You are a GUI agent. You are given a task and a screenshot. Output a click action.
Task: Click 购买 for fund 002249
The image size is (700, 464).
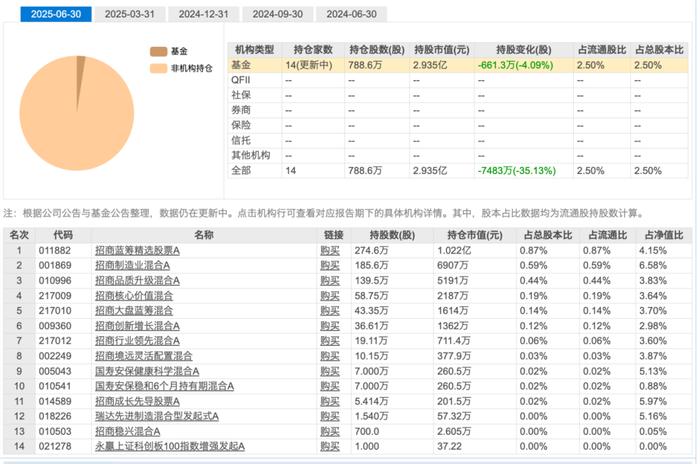(x=330, y=356)
